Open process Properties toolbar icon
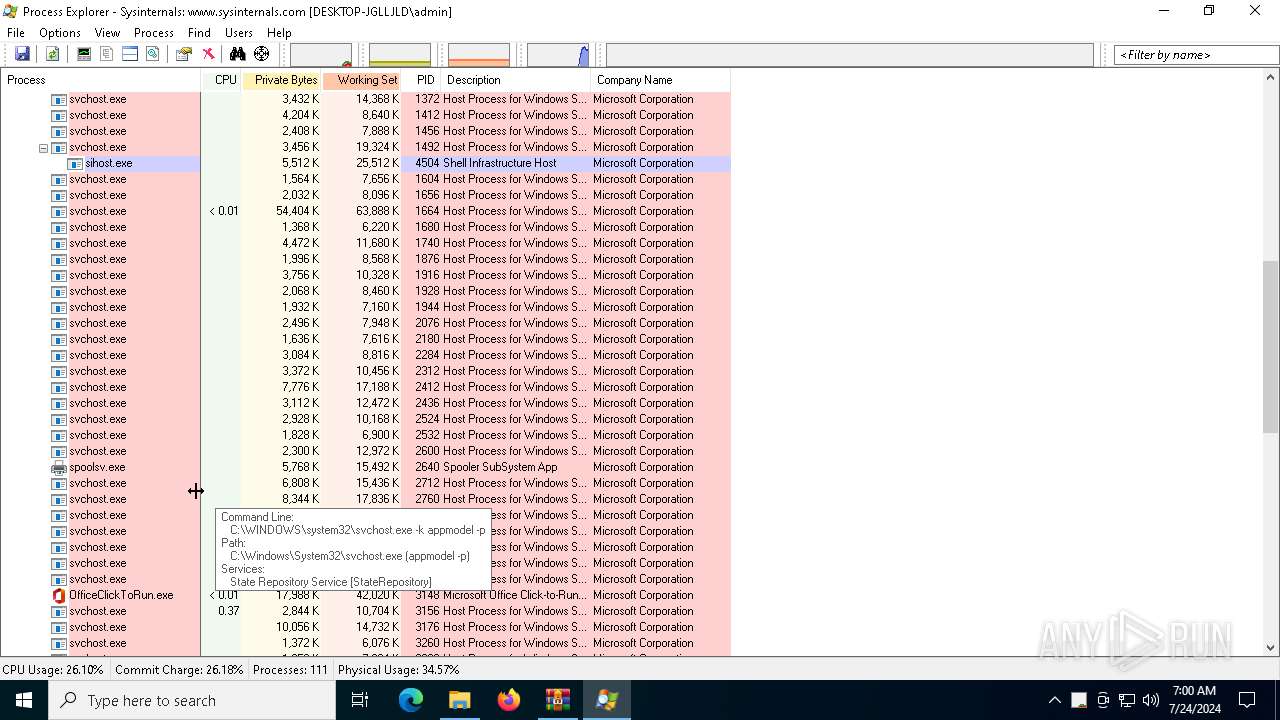The height and width of the screenshot is (720, 1280). [x=184, y=54]
